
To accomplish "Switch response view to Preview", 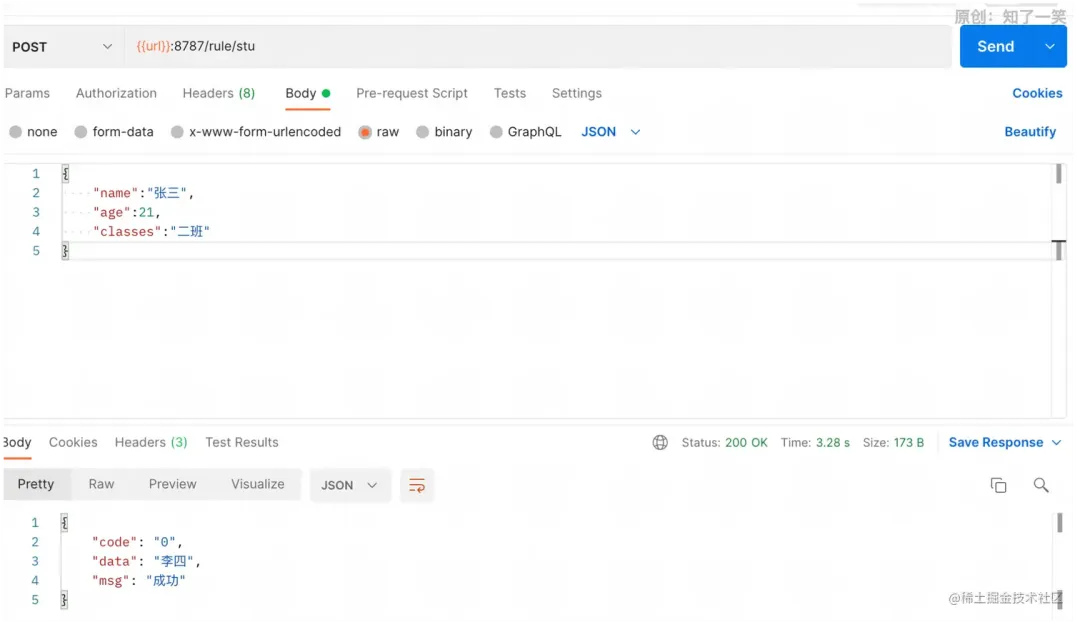I will [173, 484].
